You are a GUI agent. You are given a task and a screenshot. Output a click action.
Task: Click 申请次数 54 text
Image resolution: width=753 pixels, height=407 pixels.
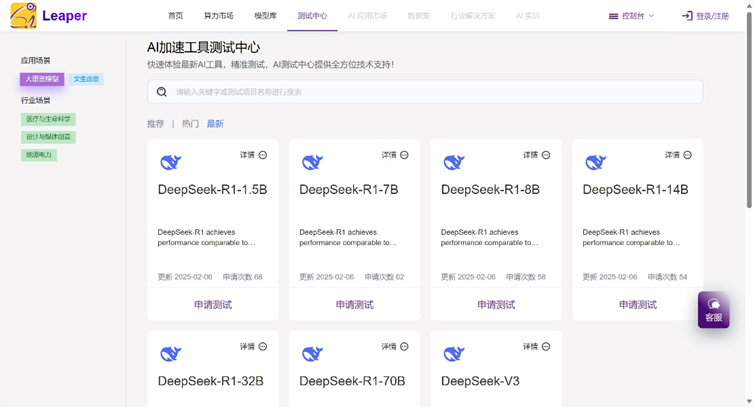click(x=668, y=277)
